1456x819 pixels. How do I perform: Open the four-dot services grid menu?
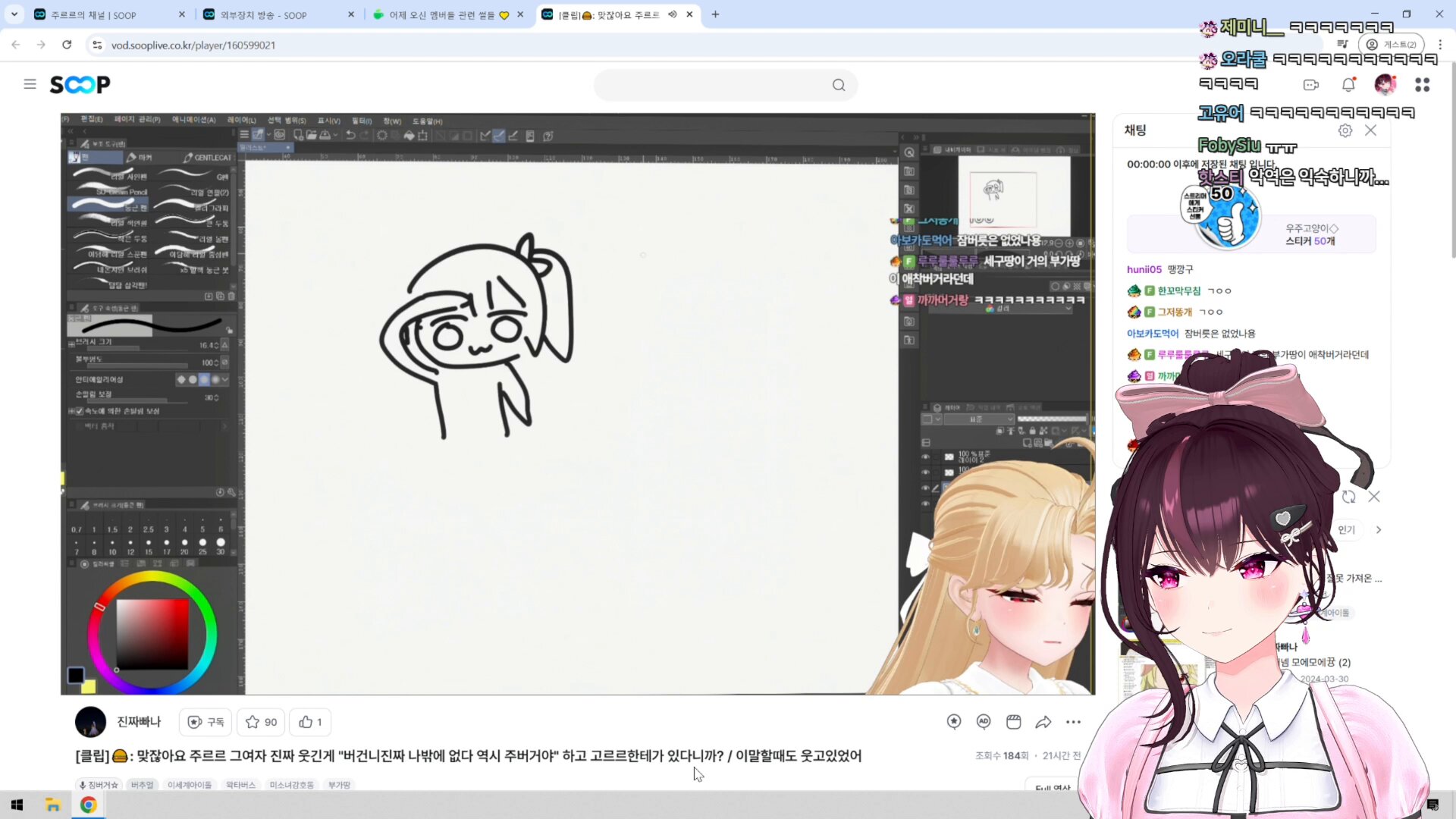[1422, 85]
